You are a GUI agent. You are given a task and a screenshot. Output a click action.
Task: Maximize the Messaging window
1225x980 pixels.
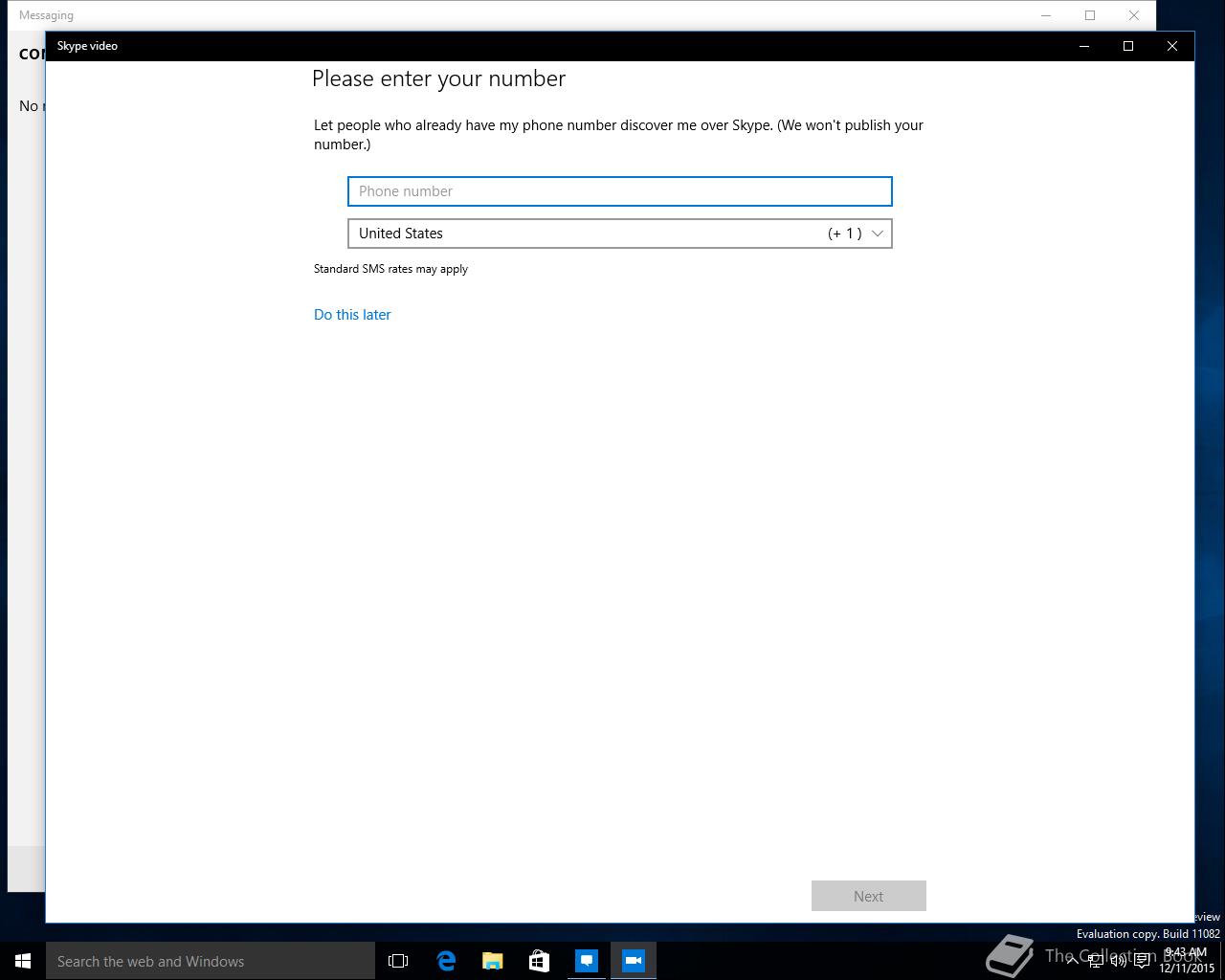1090,15
